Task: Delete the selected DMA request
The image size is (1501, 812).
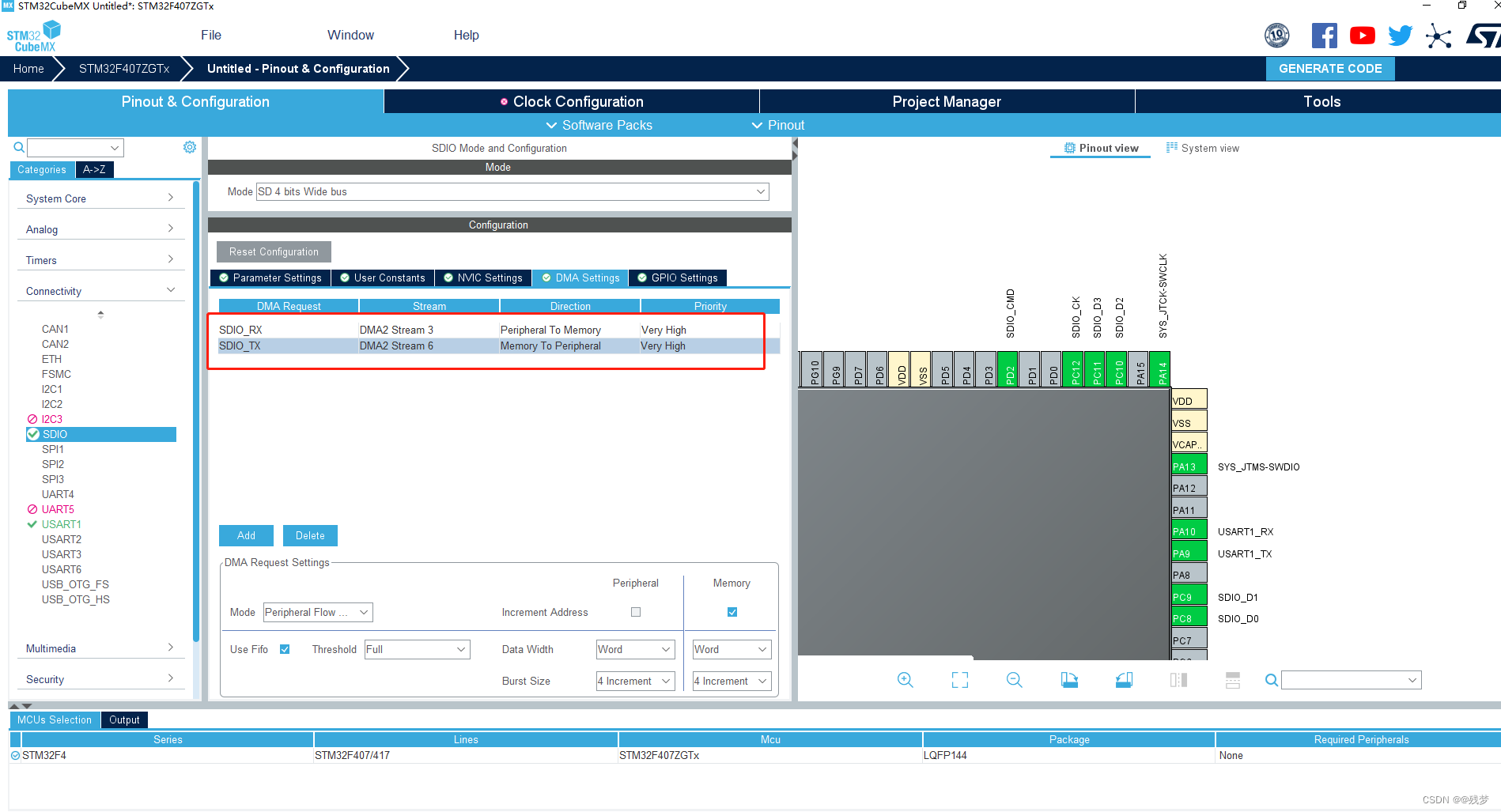Action: click(x=310, y=535)
